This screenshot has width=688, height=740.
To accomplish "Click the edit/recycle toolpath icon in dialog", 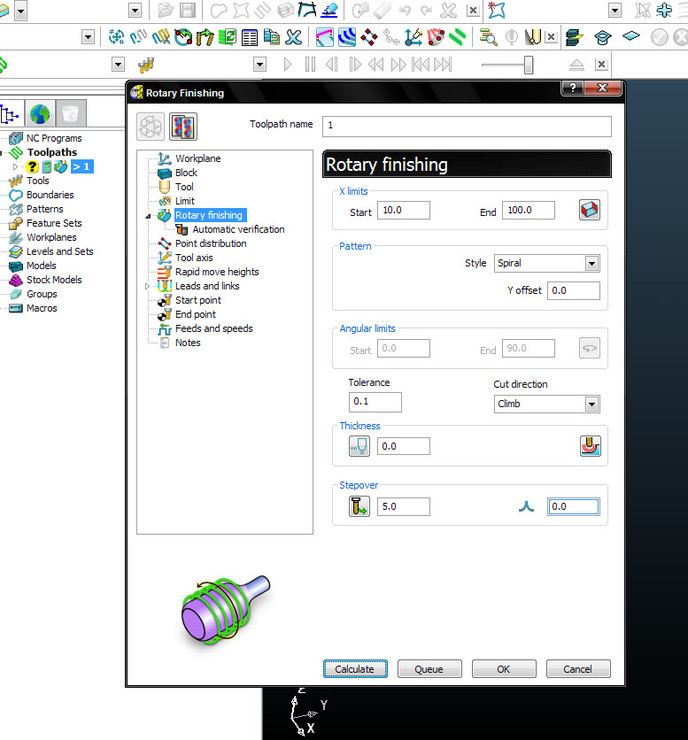I will (150, 126).
